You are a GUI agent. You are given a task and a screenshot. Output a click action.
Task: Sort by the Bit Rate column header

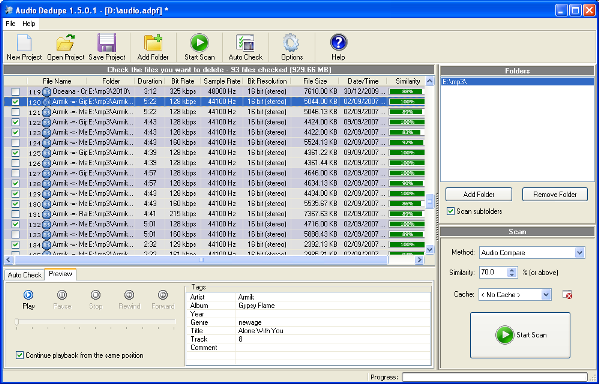click(x=183, y=81)
